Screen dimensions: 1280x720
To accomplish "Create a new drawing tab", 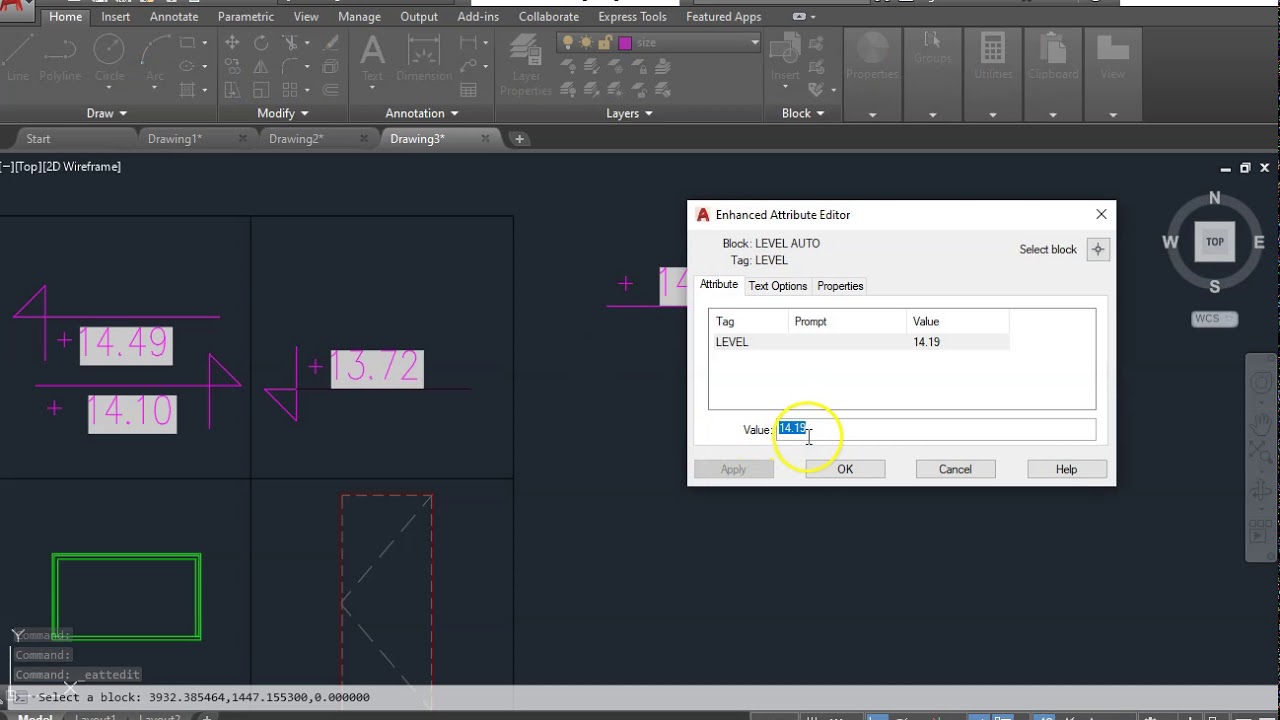I will [x=519, y=139].
